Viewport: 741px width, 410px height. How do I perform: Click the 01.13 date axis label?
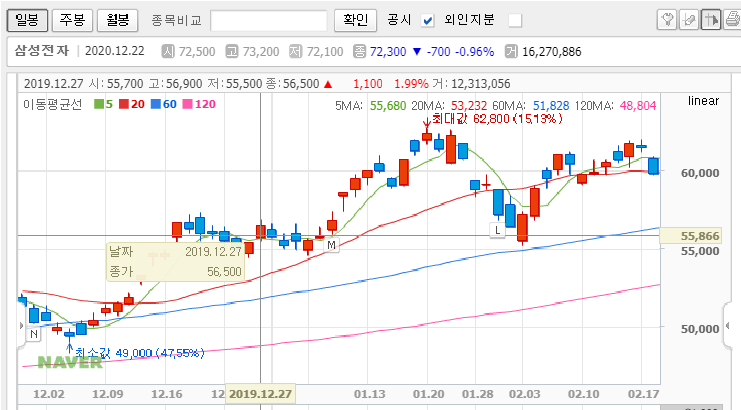(370, 394)
